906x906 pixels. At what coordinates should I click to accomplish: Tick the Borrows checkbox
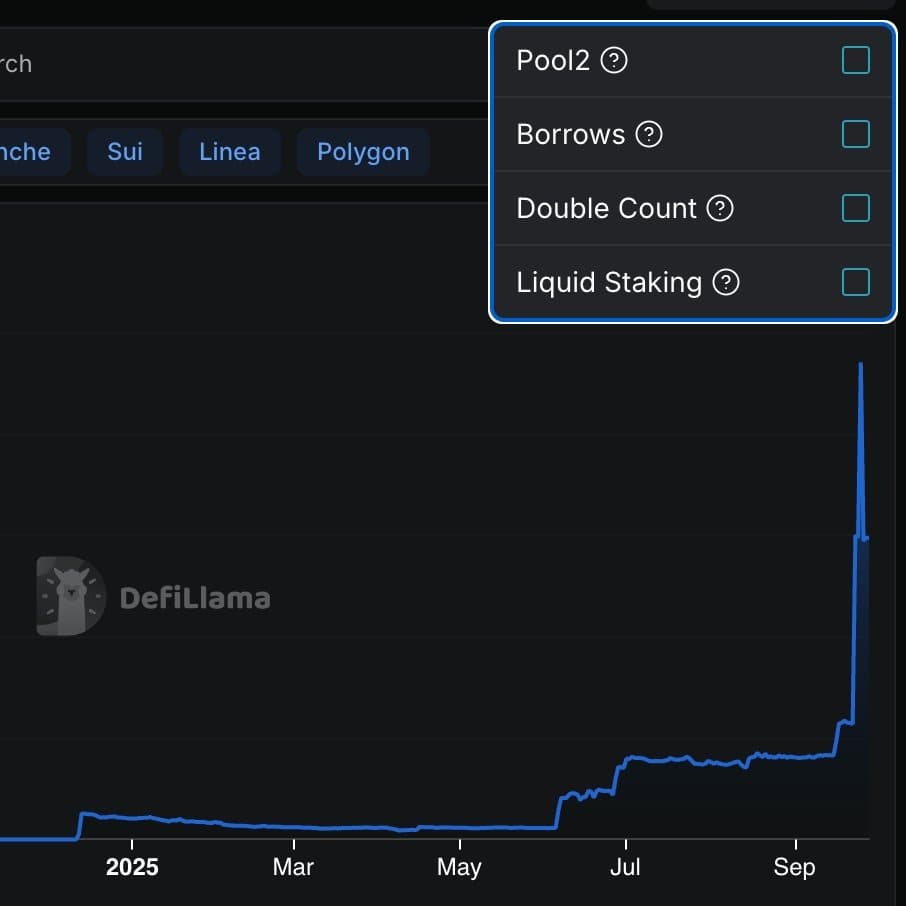coord(855,134)
